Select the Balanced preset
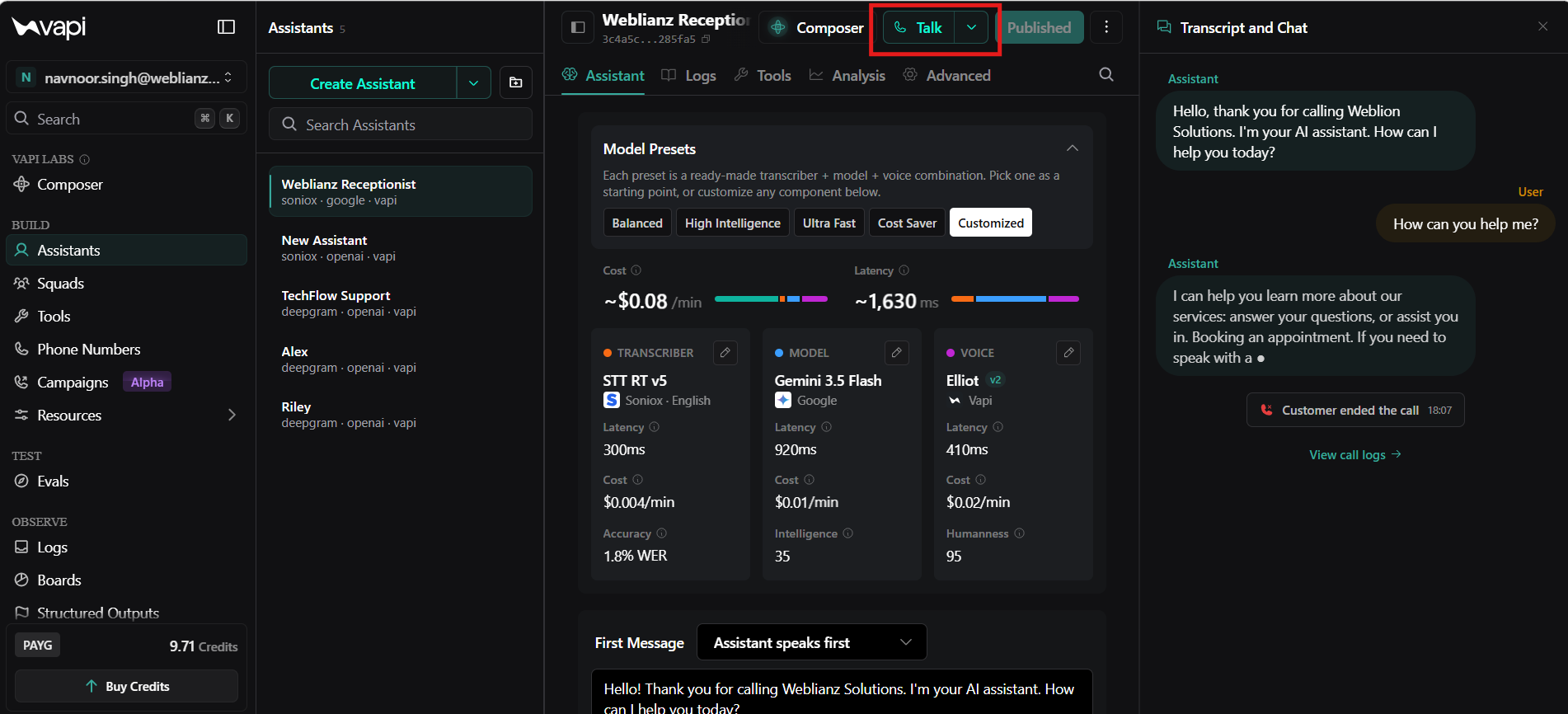This screenshot has width=1568, height=714. coord(637,223)
